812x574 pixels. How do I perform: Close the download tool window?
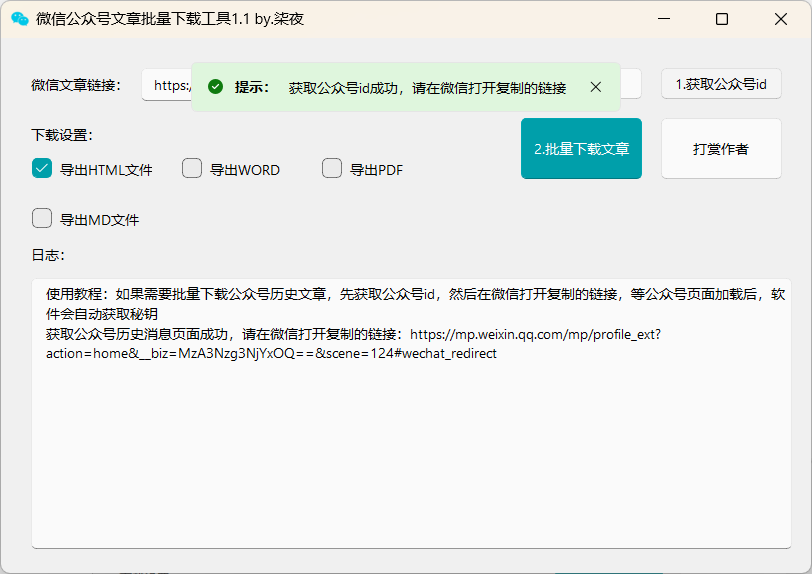[x=780, y=19]
